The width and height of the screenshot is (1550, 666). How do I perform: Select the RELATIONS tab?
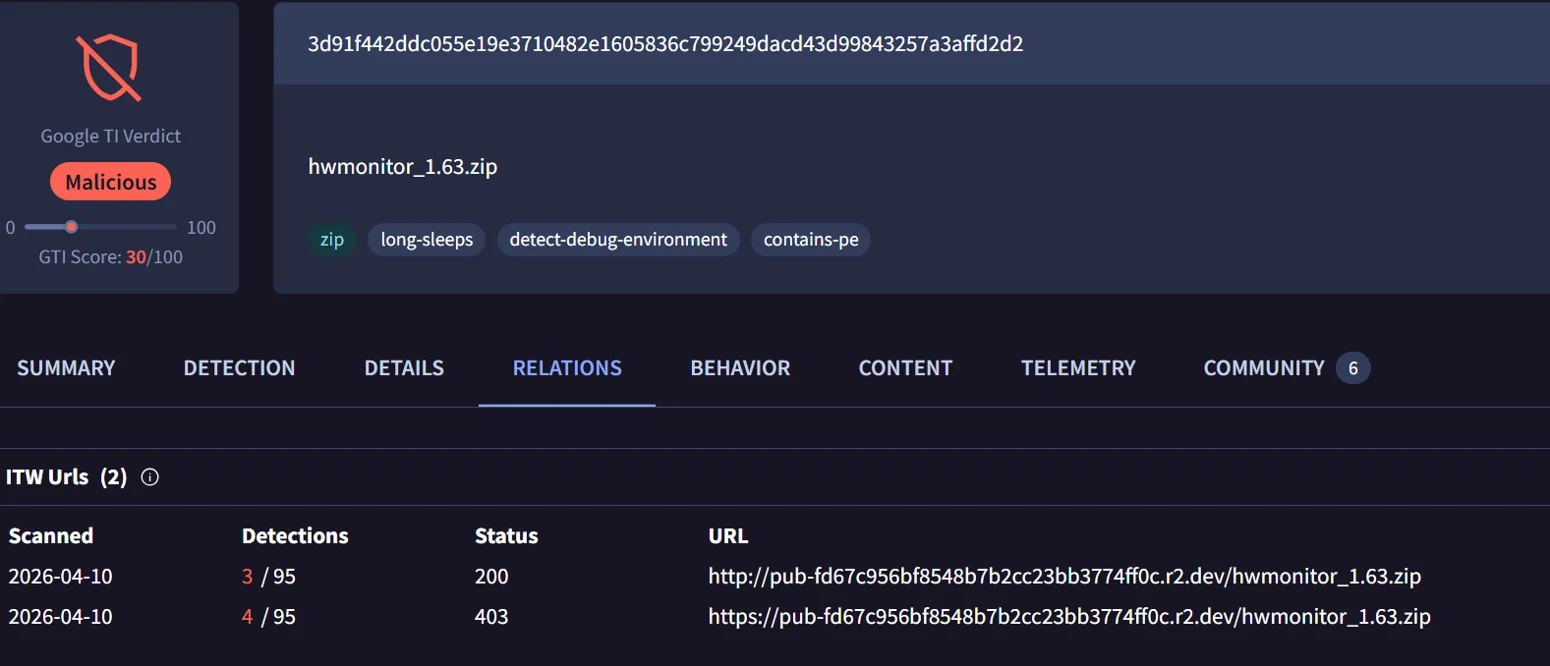pyautogui.click(x=567, y=368)
